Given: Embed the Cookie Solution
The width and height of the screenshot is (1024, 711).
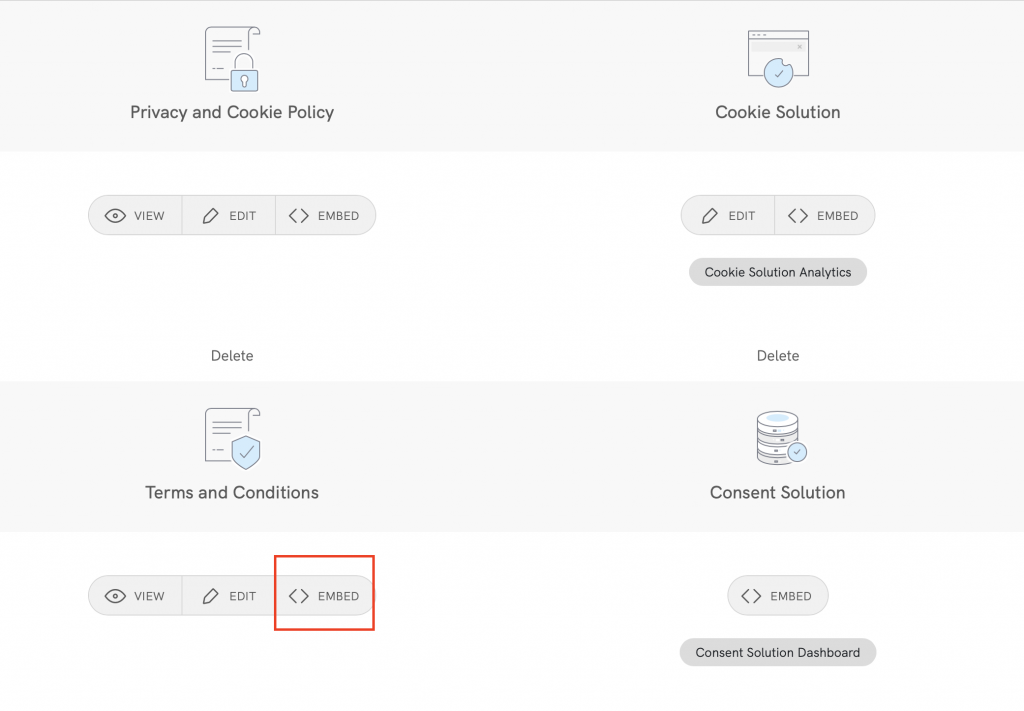Looking at the screenshot, I should 825,215.
